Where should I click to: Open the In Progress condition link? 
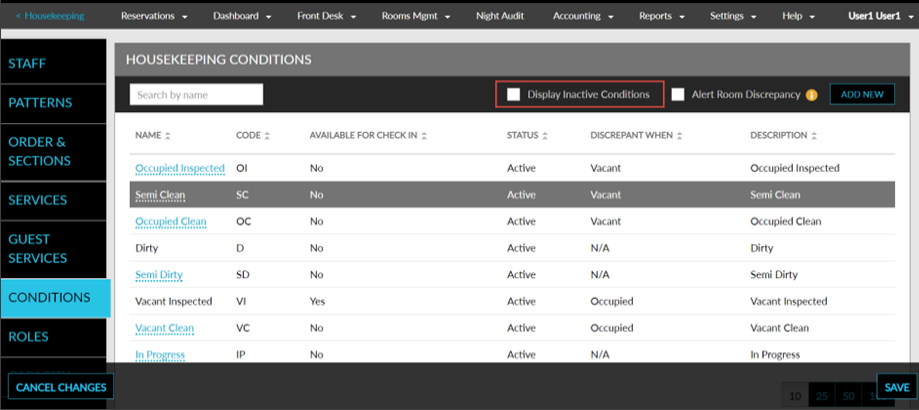click(160, 355)
